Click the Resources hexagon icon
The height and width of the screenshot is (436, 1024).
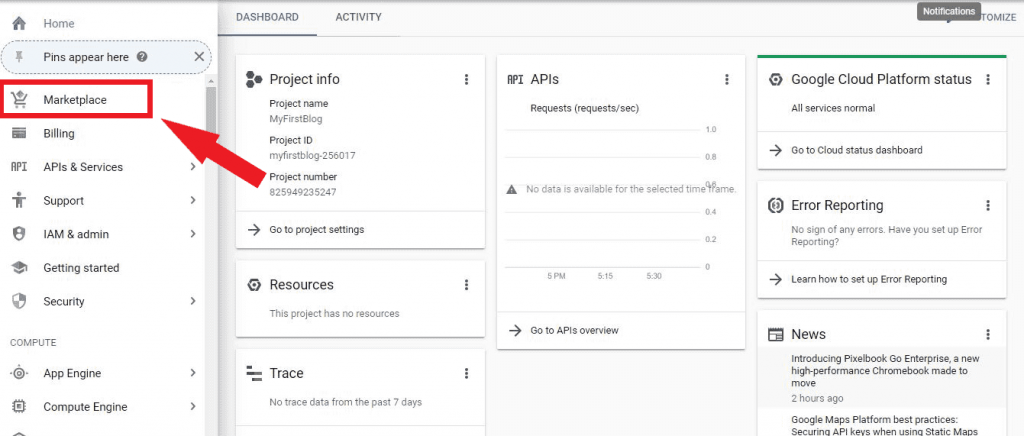point(253,285)
